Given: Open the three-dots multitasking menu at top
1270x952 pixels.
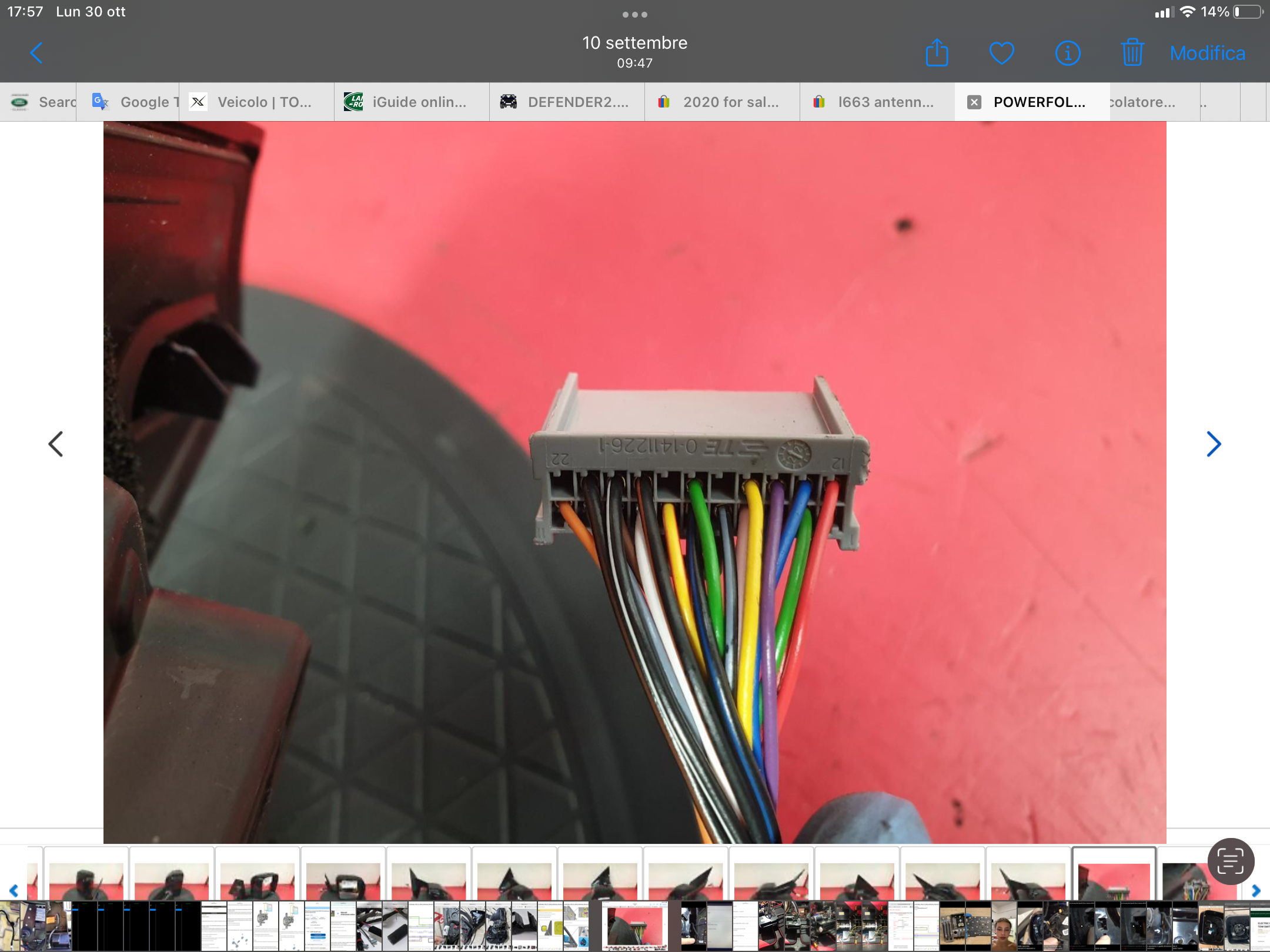Looking at the screenshot, I should 635,15.
